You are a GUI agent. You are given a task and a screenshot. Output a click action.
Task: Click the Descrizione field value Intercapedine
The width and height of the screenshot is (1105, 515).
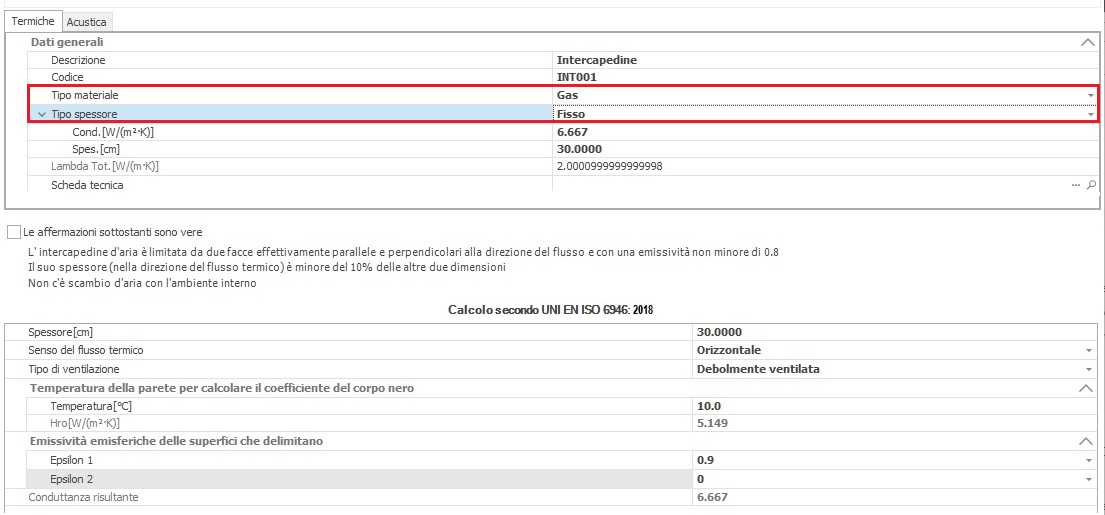pyautogui.click(x=597, y=60)
